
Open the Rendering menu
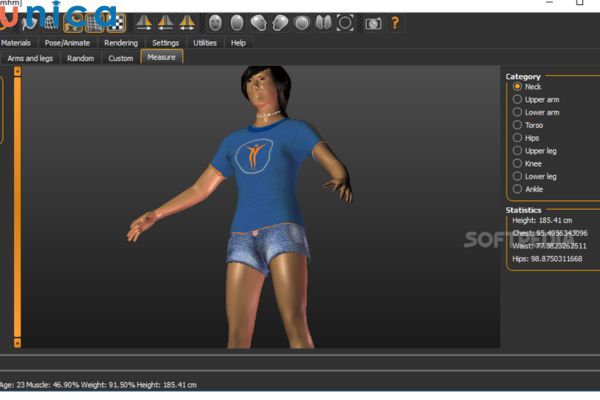click(x=121, y=43)
